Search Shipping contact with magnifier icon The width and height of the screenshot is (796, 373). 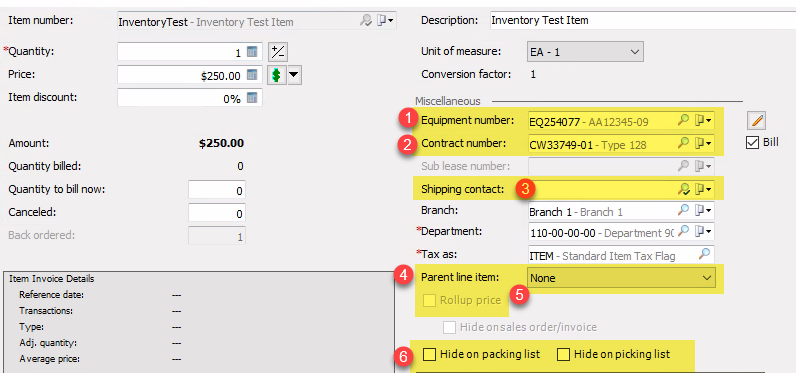(x=684, y=189)
